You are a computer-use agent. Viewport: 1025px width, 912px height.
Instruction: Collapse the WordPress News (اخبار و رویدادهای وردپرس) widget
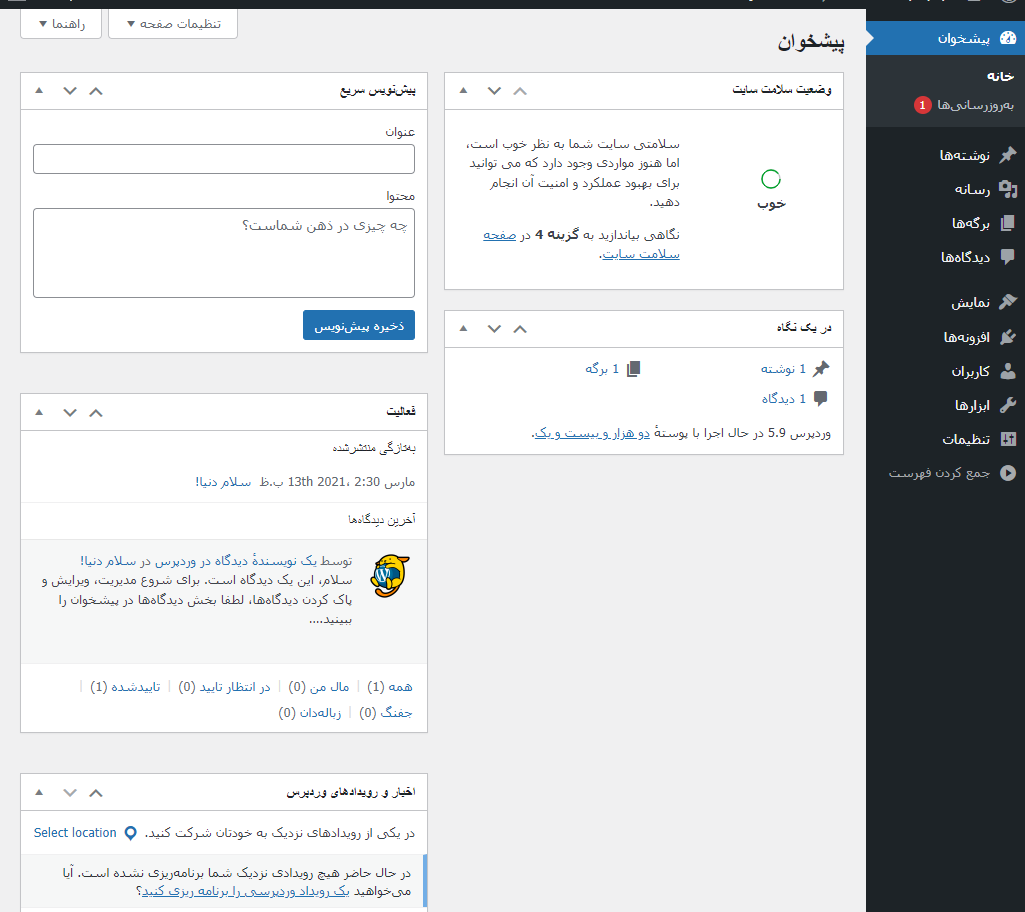pos(39,792)
